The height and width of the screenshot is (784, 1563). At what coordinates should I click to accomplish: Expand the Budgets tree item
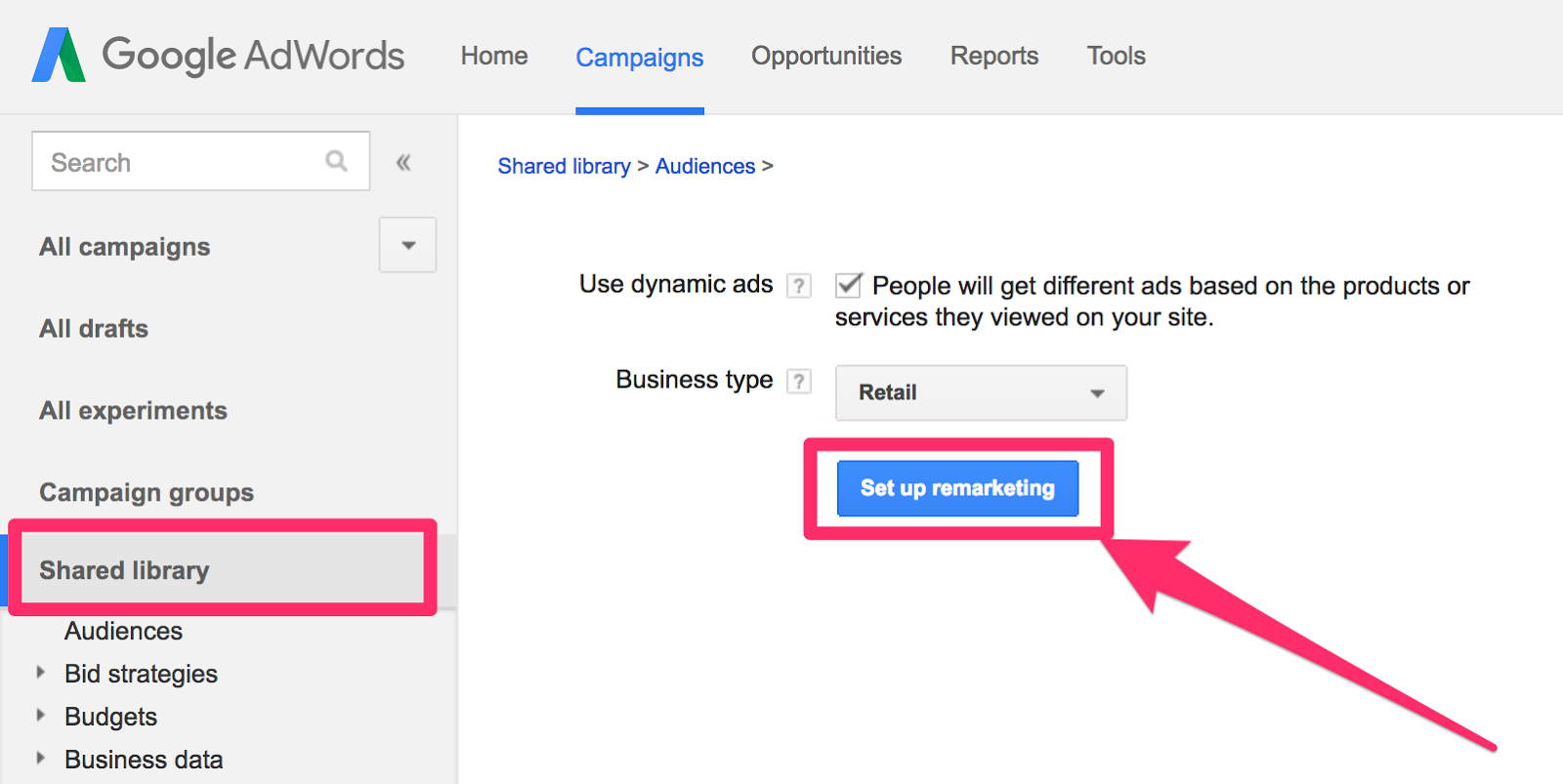[40, 715]
